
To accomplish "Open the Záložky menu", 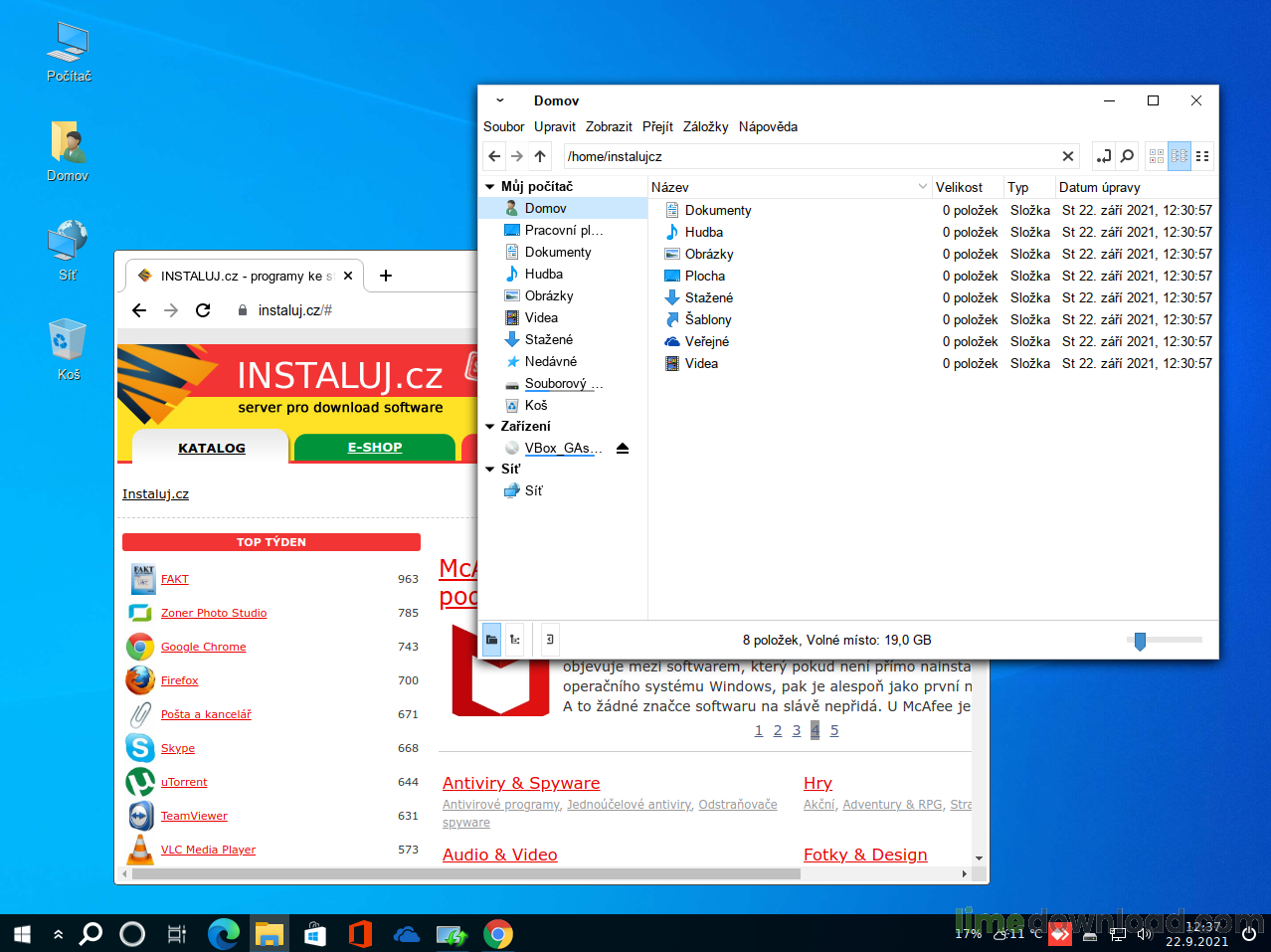I will (705, 126).
